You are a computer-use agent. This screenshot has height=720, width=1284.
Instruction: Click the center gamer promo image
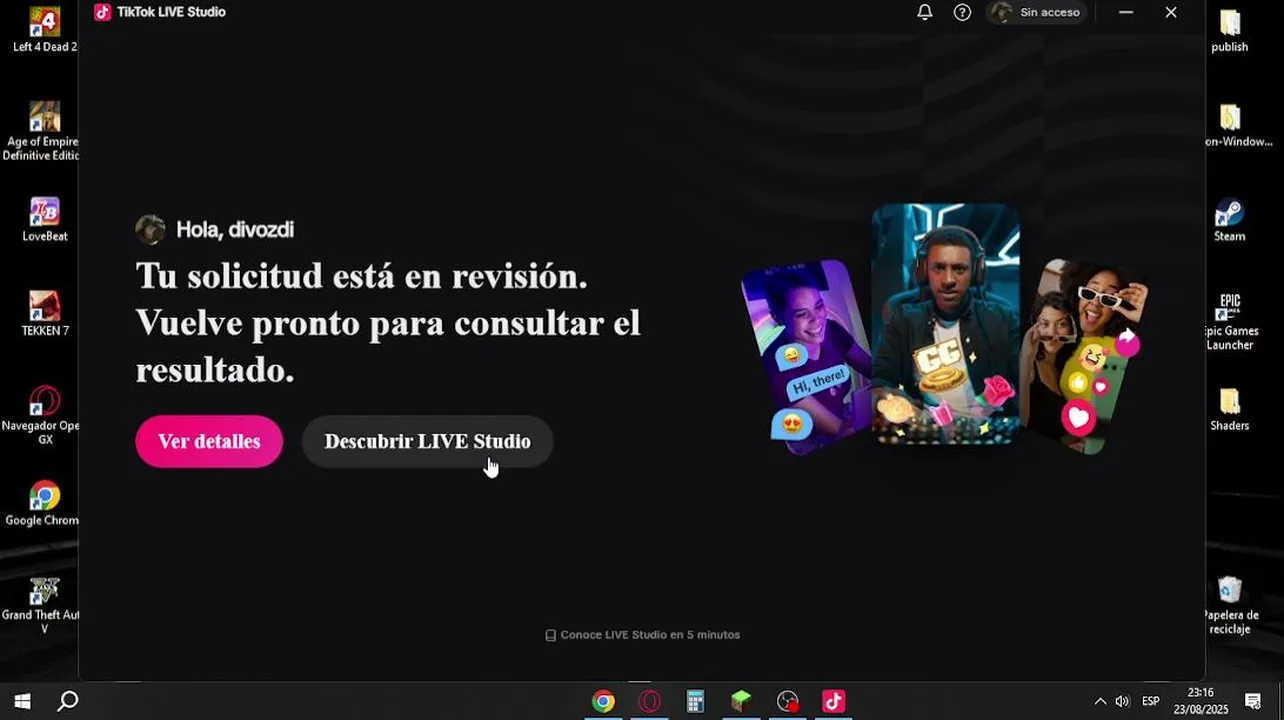tap(946, 325)
